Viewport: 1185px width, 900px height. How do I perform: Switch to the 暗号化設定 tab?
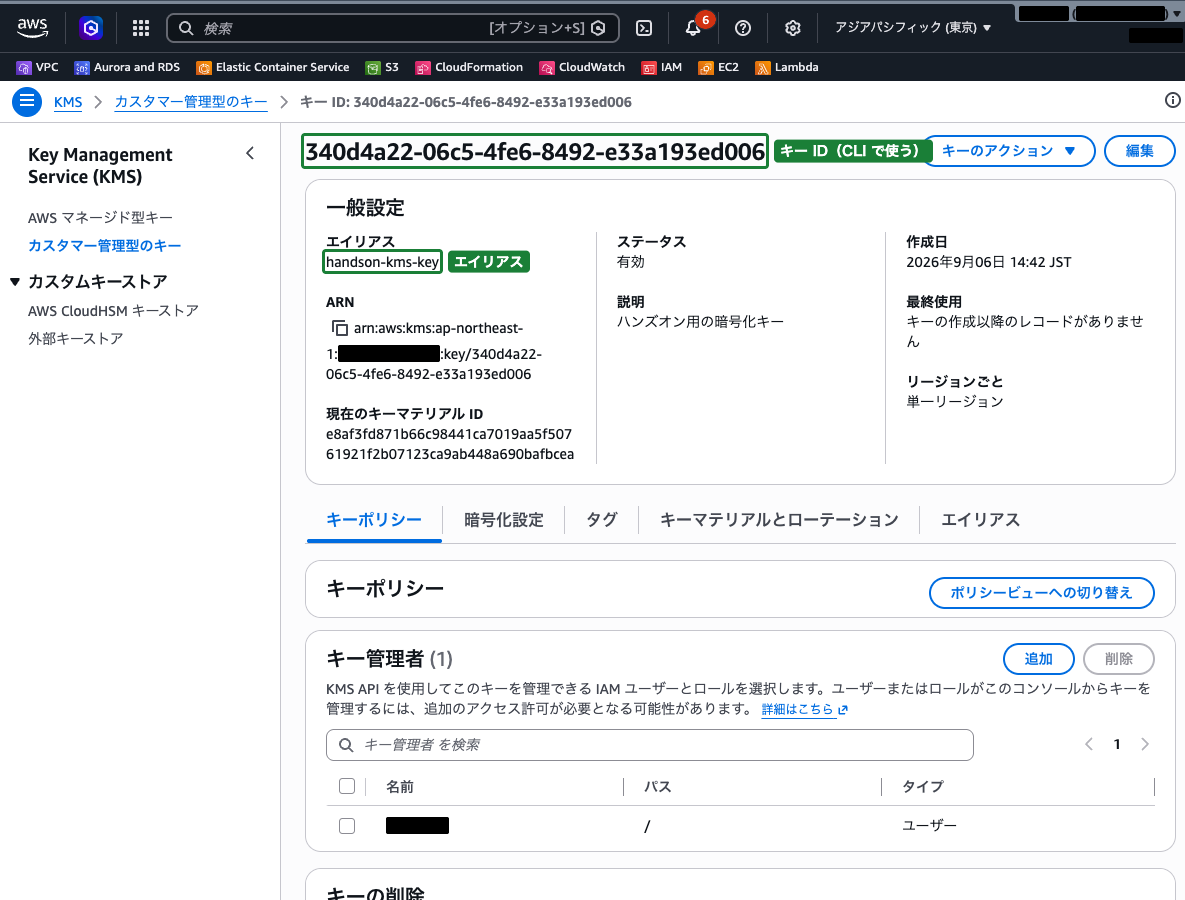point(503,520)
